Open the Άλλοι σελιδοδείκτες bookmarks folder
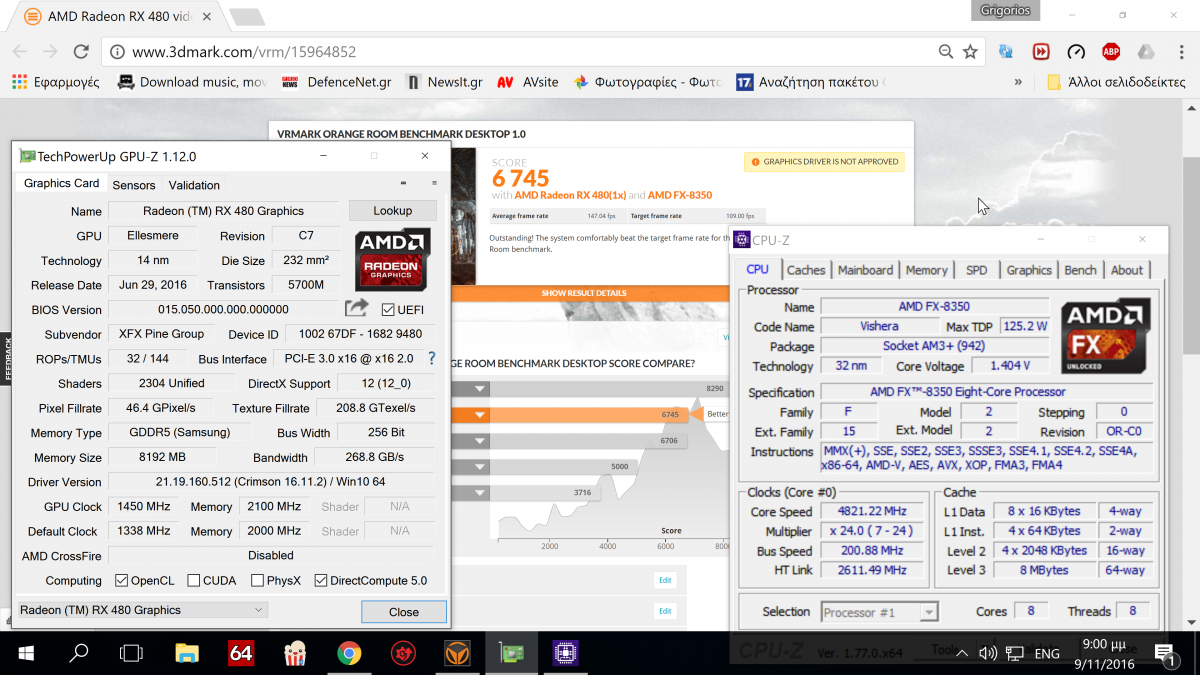This screenshot has width=1200, height=675. pyautogui.click(x=1116, y=82)
